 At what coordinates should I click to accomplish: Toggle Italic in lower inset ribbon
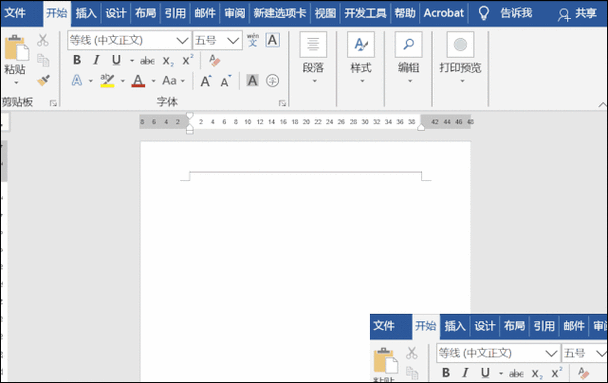(465, 373)
